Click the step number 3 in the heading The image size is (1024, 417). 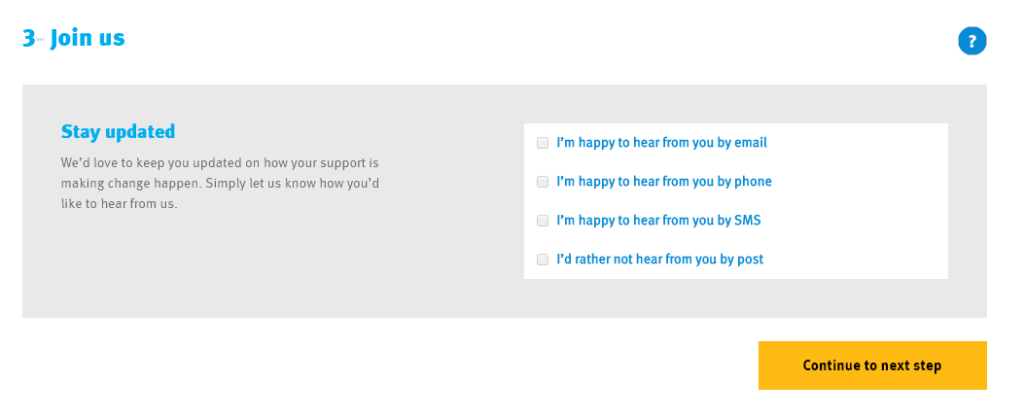point(28,39)
